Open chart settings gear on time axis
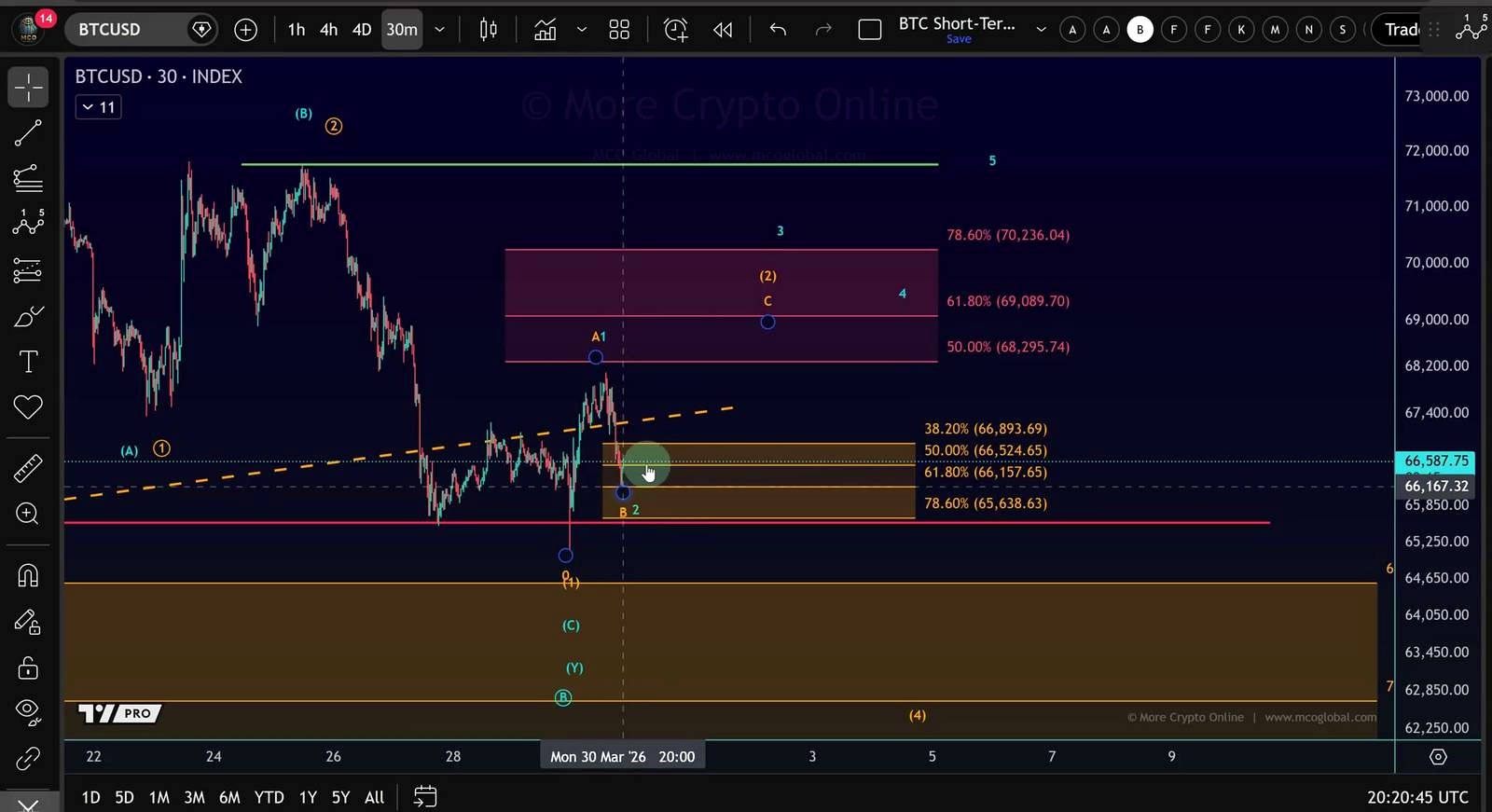Viewport: 1492px width, 812px height. pyautogui.click(x=1438, y=757)
